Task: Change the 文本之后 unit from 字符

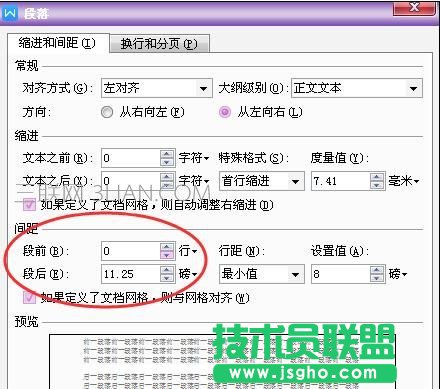Action: [x=194, y=181]
